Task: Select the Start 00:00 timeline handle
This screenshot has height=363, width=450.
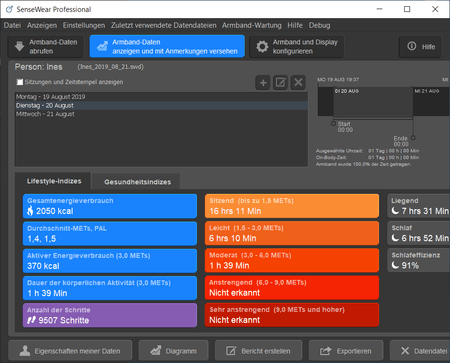Action: tap(333, 123)
